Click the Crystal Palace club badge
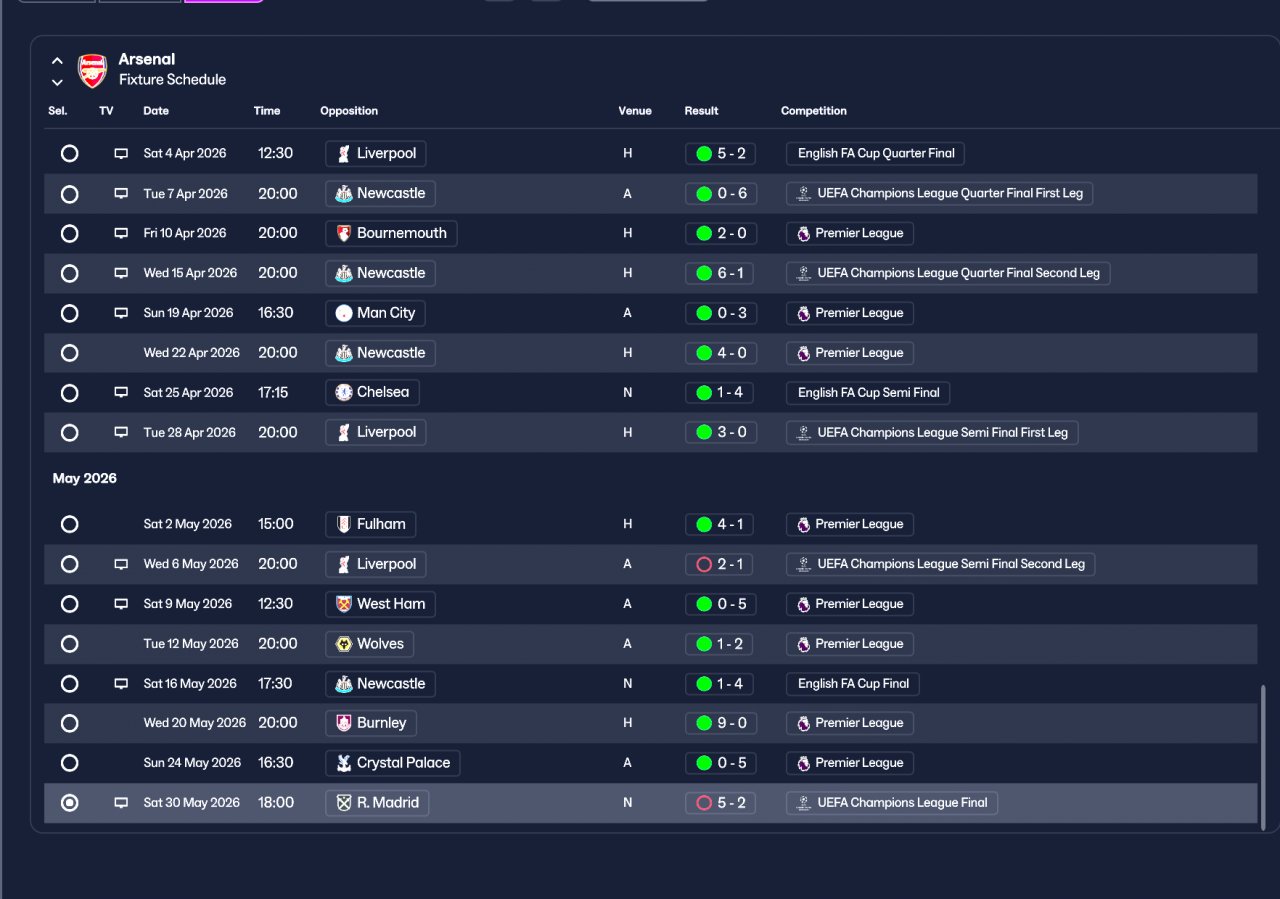This screenshot has height=899, width=1280. click(x=344, y=763)
